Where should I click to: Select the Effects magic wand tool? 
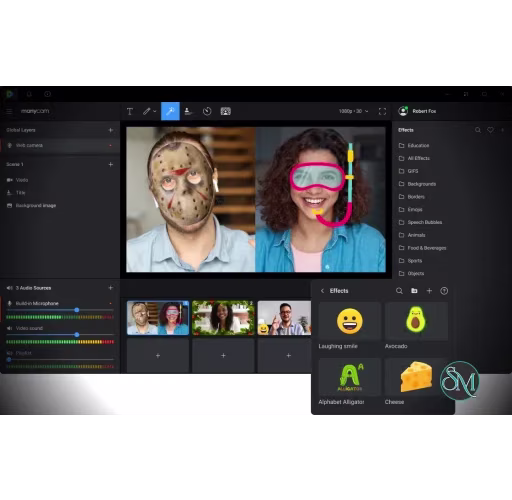point(170,111)
